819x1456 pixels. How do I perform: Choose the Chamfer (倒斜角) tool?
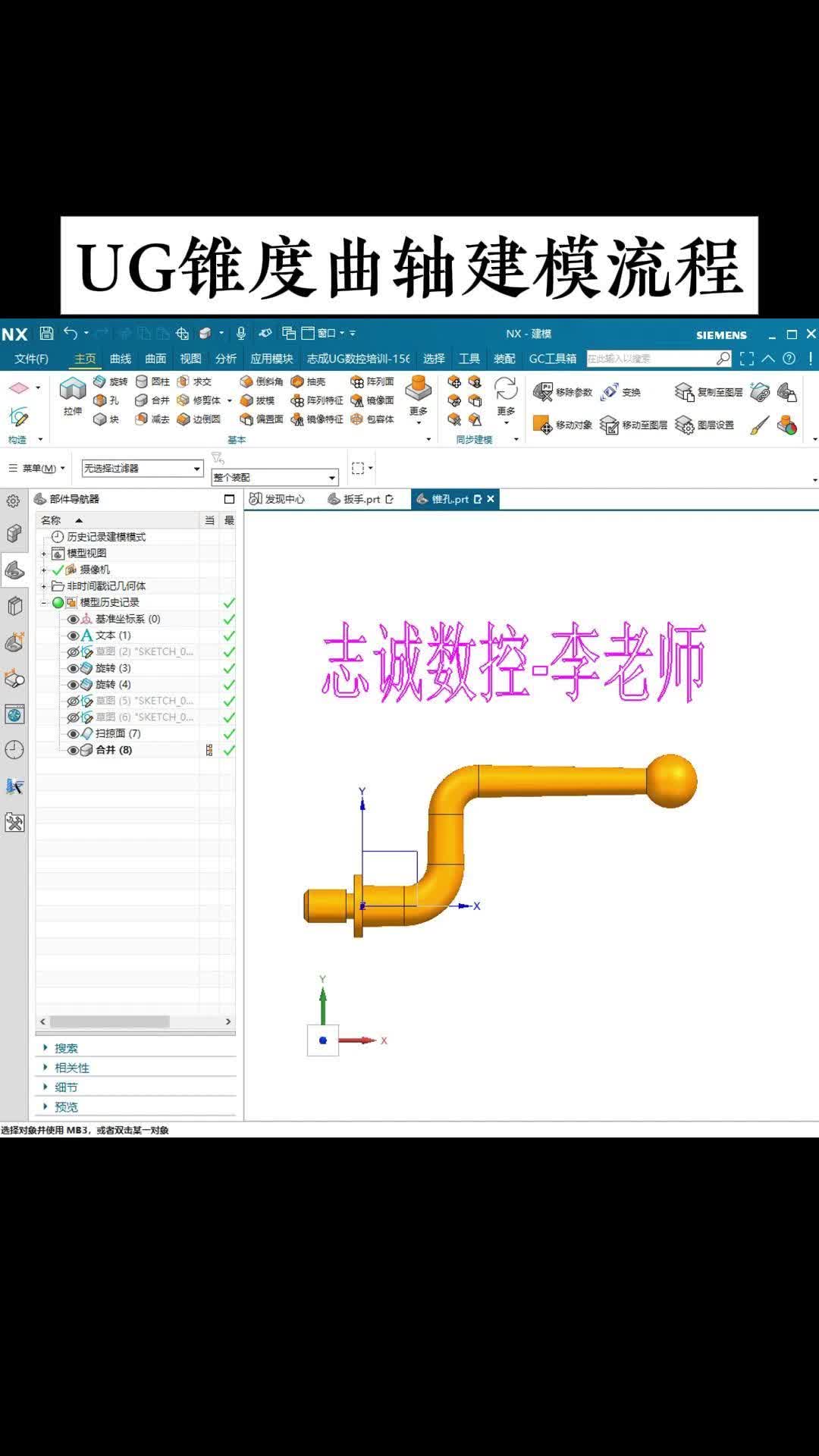pyautogui.click(x=262, y=381)
